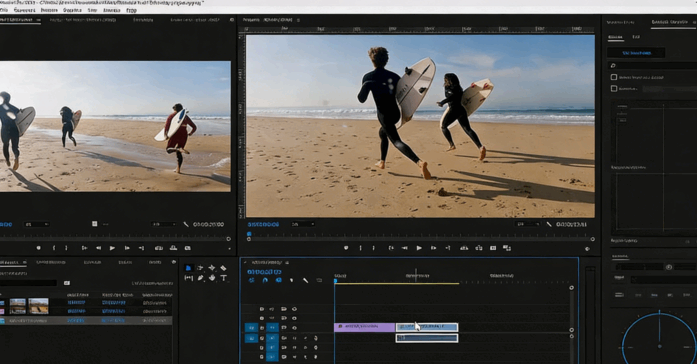Toggle Linked Selection in the timeline

278,280
